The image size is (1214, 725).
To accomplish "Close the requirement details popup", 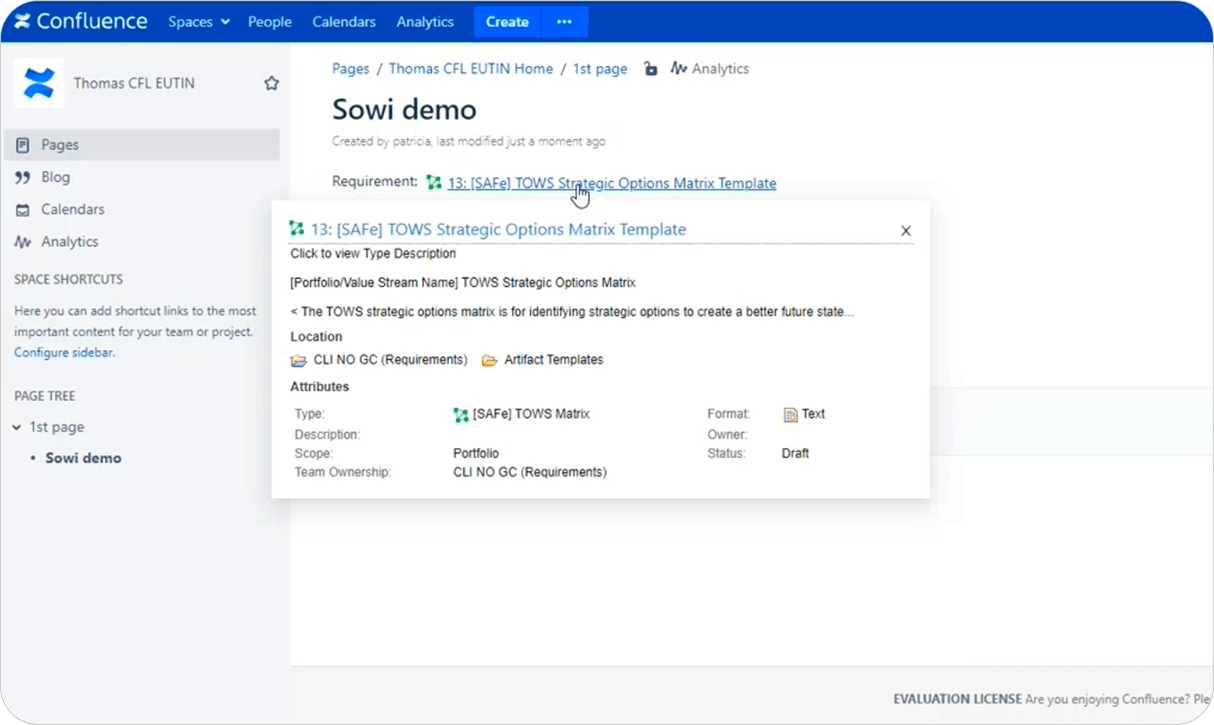I will [x=906, y=231].
